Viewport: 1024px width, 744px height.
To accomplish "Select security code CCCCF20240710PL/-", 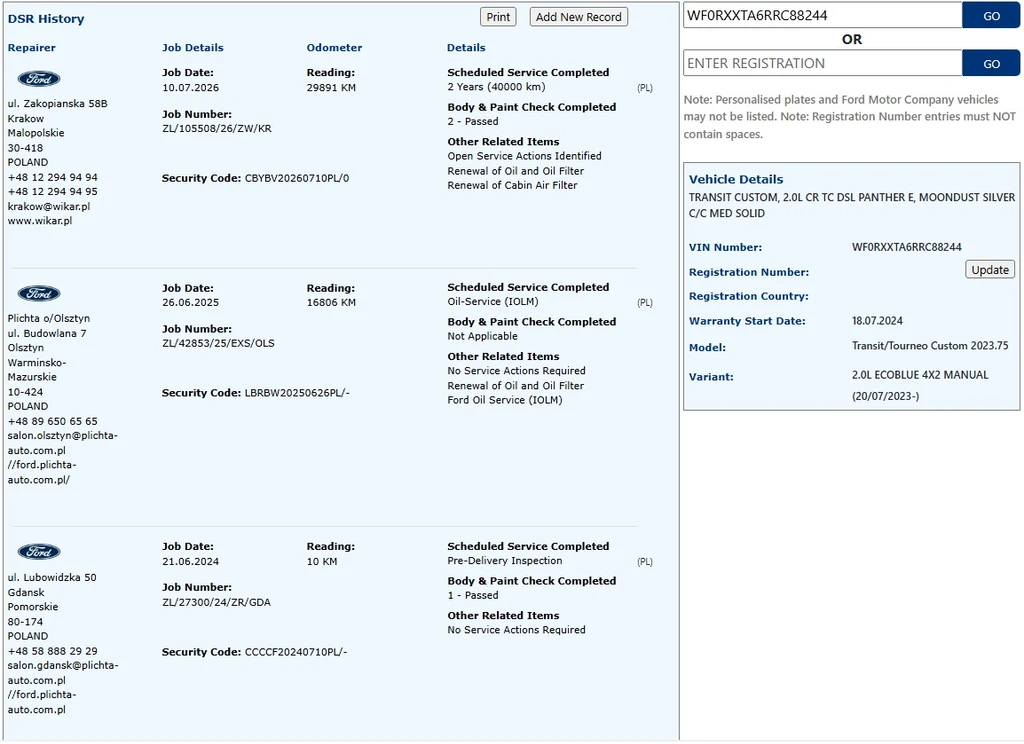I will point(296,653).
